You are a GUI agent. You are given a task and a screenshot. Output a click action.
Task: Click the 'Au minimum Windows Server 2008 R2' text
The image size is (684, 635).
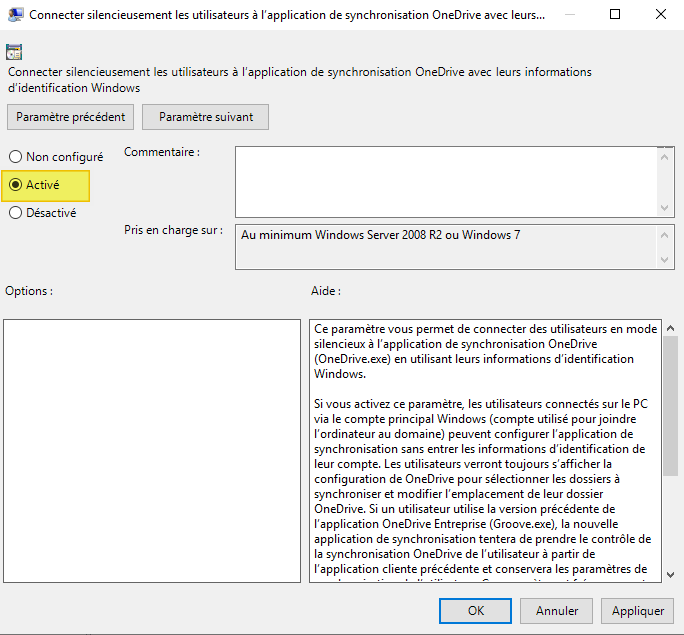point(380,235)
